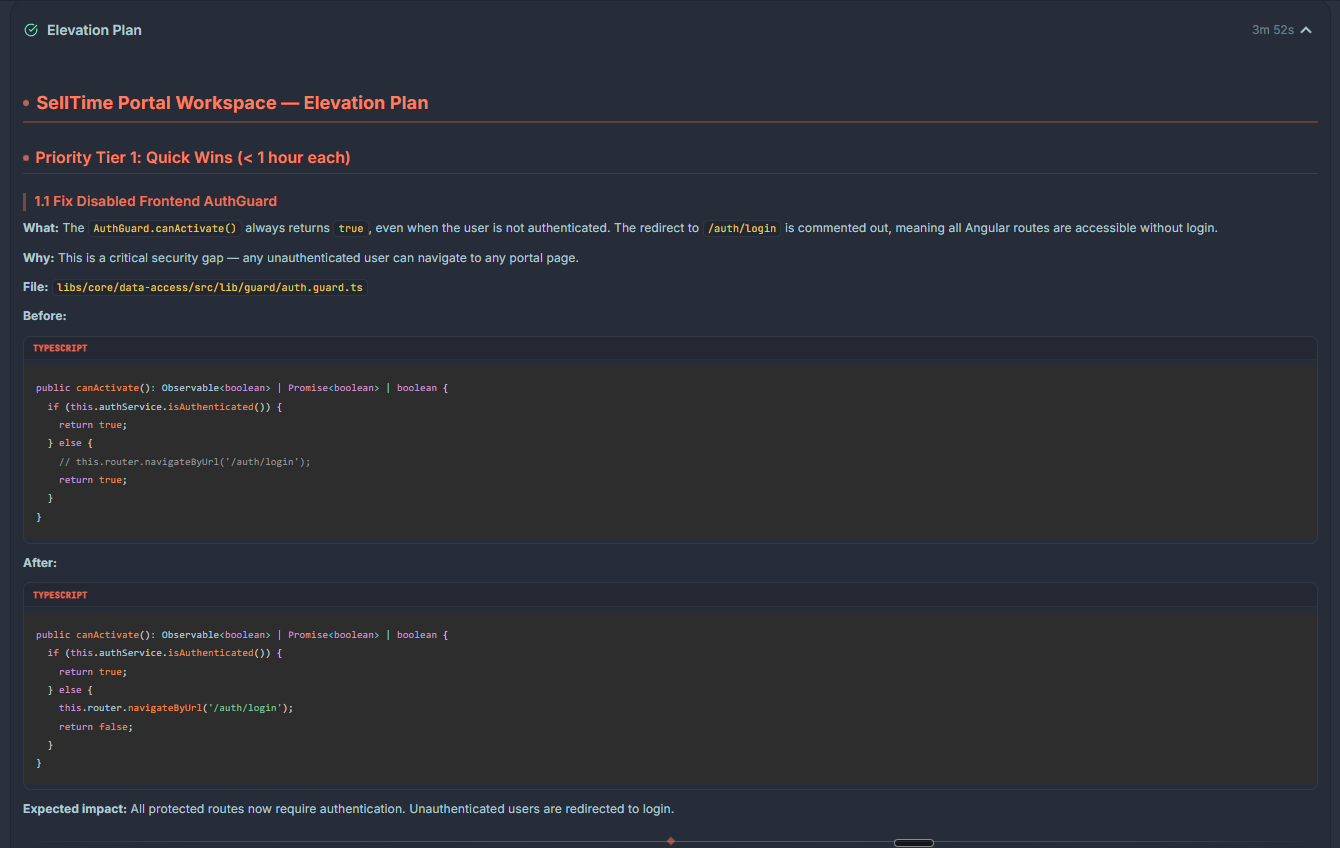
Task: Click the "critical security gap" sentence
Action: (x=318, y=258)
